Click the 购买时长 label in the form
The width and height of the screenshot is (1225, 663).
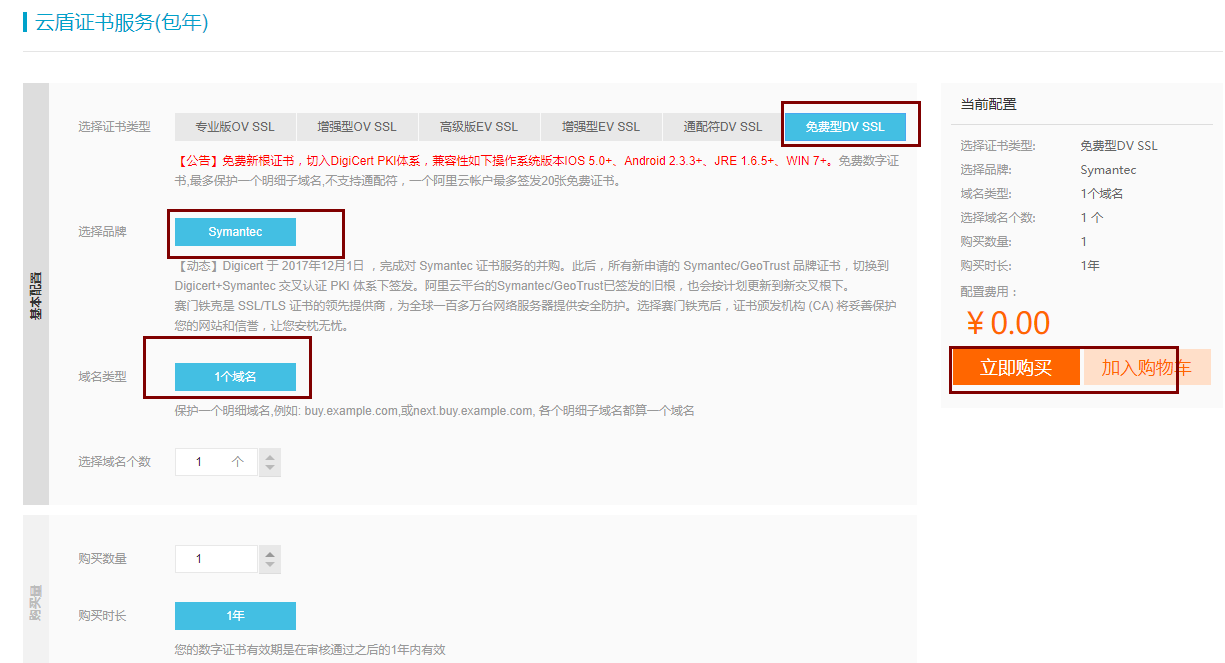coord(102,616)
